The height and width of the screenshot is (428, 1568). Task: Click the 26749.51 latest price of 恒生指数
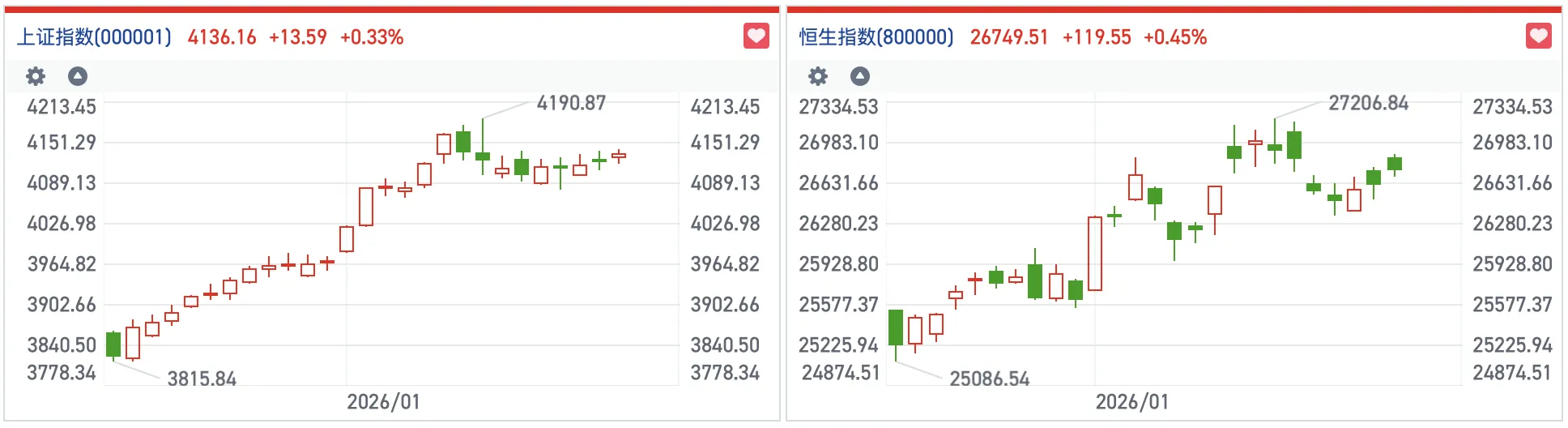point(1009,37)
